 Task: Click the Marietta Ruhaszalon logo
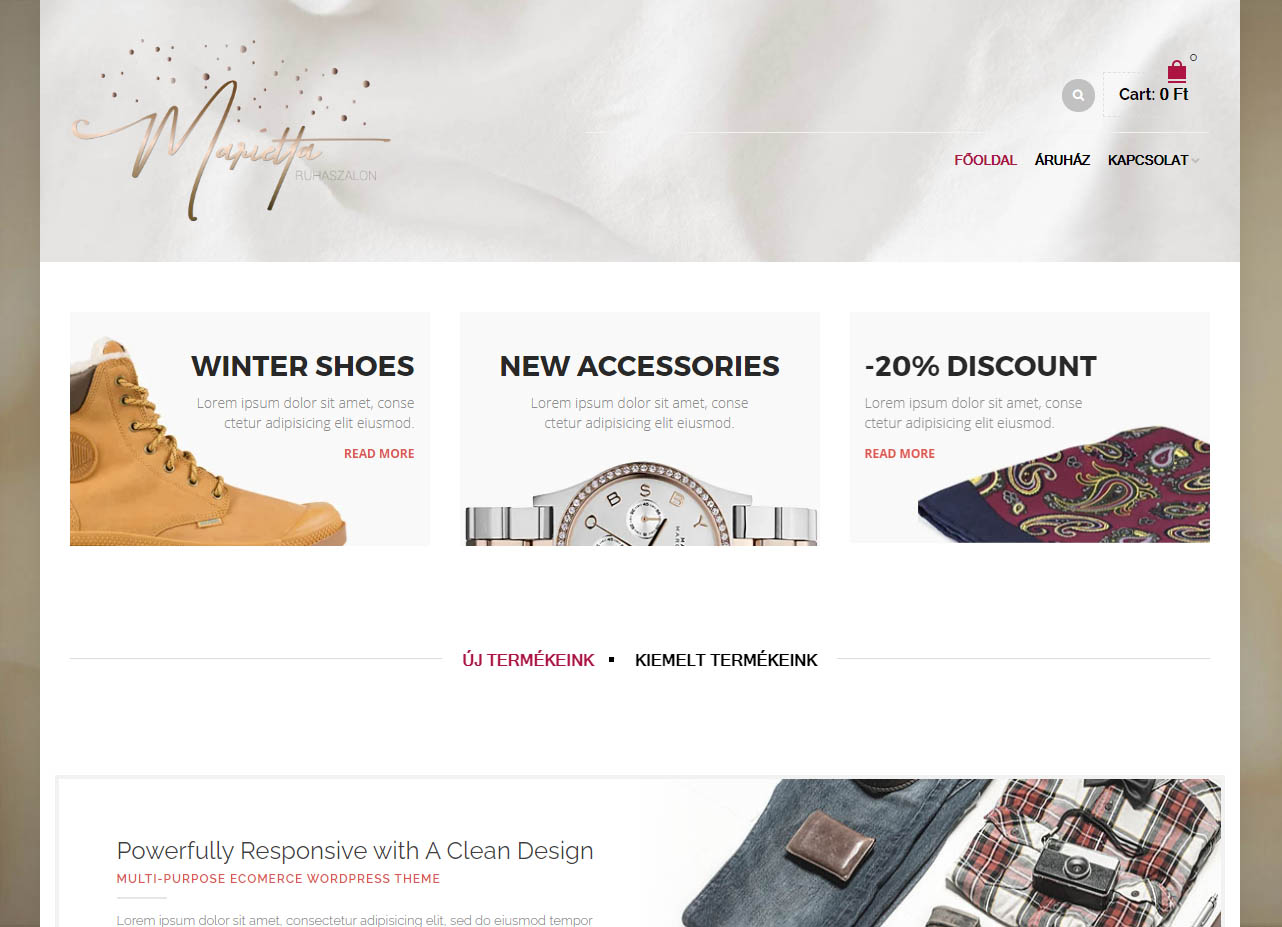[x=230, y=129]
